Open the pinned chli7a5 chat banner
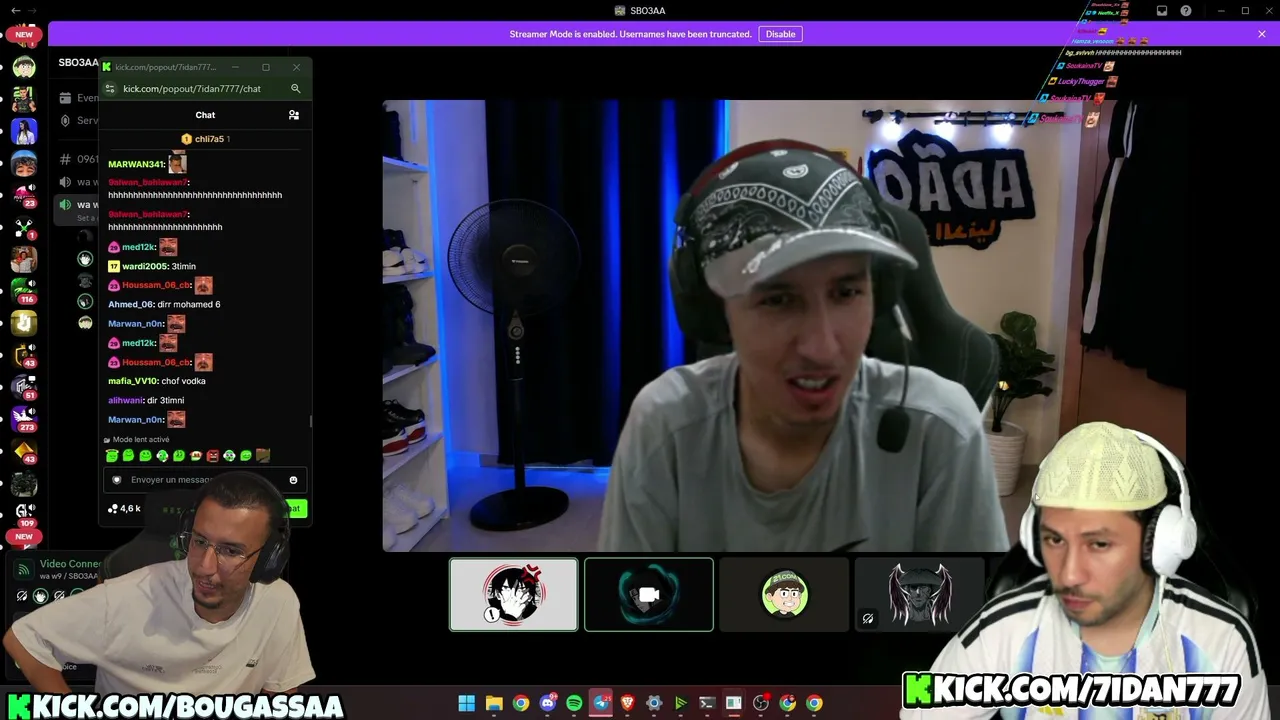The height and width of the screenshot is (720, 1280). tap(205, 139)
